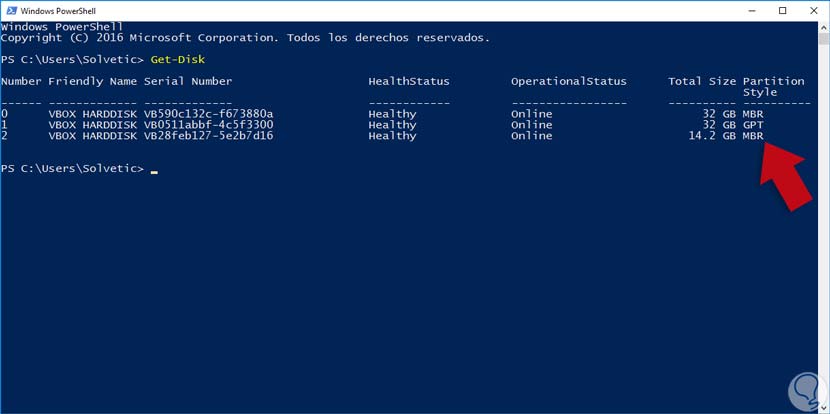The height and width of the screenshot is (414, 830).
Task: Close the Windows PowerShell window
Action: point(813,10)
